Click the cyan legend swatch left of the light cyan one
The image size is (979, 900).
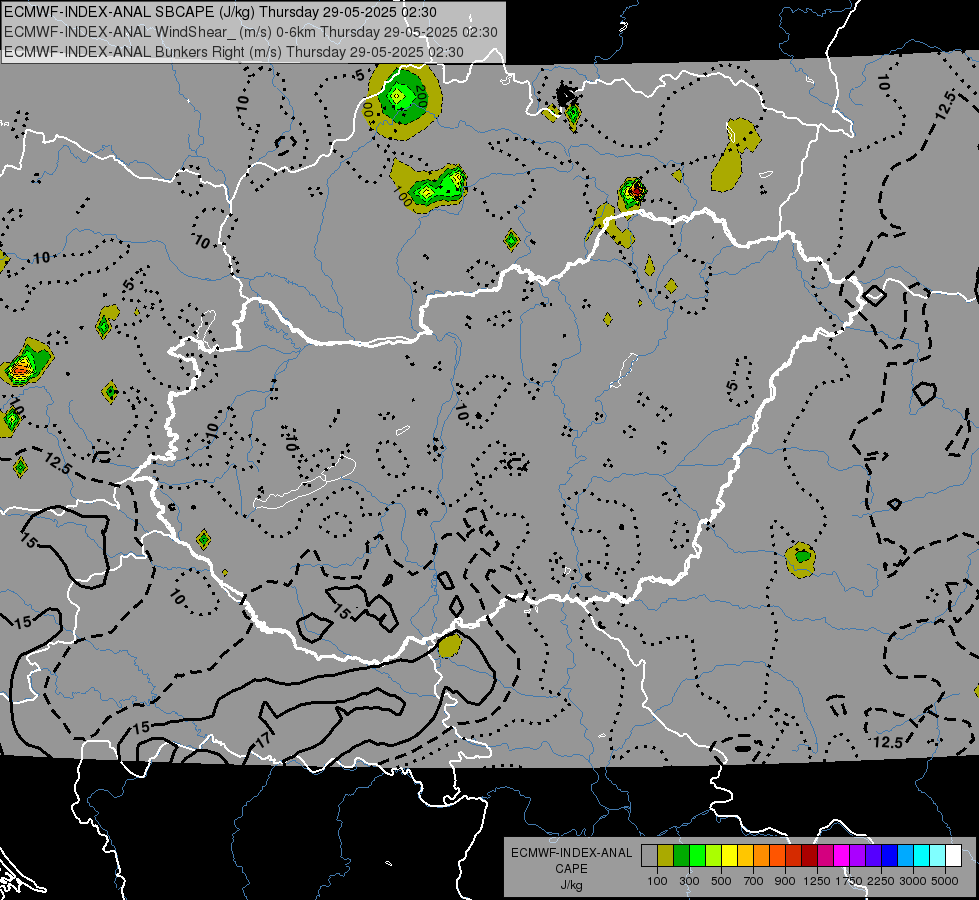tap(922, 856)
